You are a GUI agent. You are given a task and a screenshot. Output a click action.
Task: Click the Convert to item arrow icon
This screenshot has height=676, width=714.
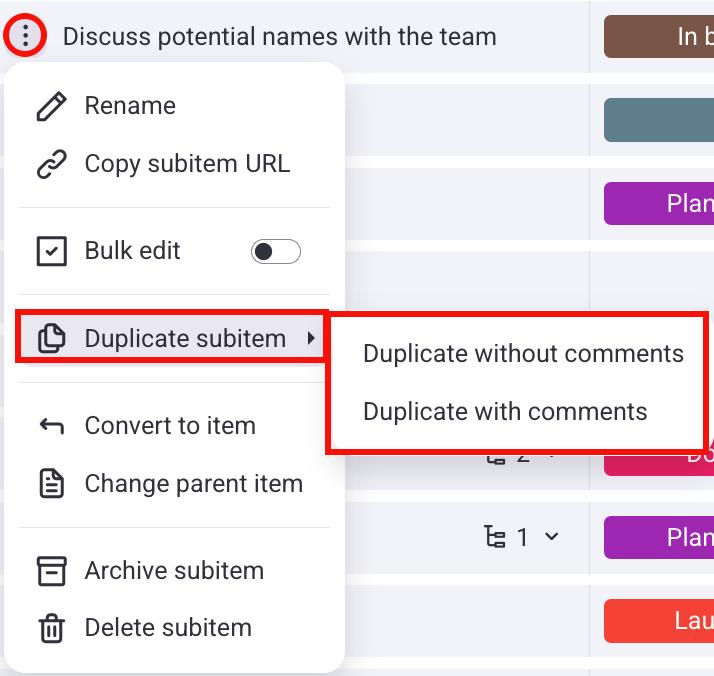click(x=51, y=426)
